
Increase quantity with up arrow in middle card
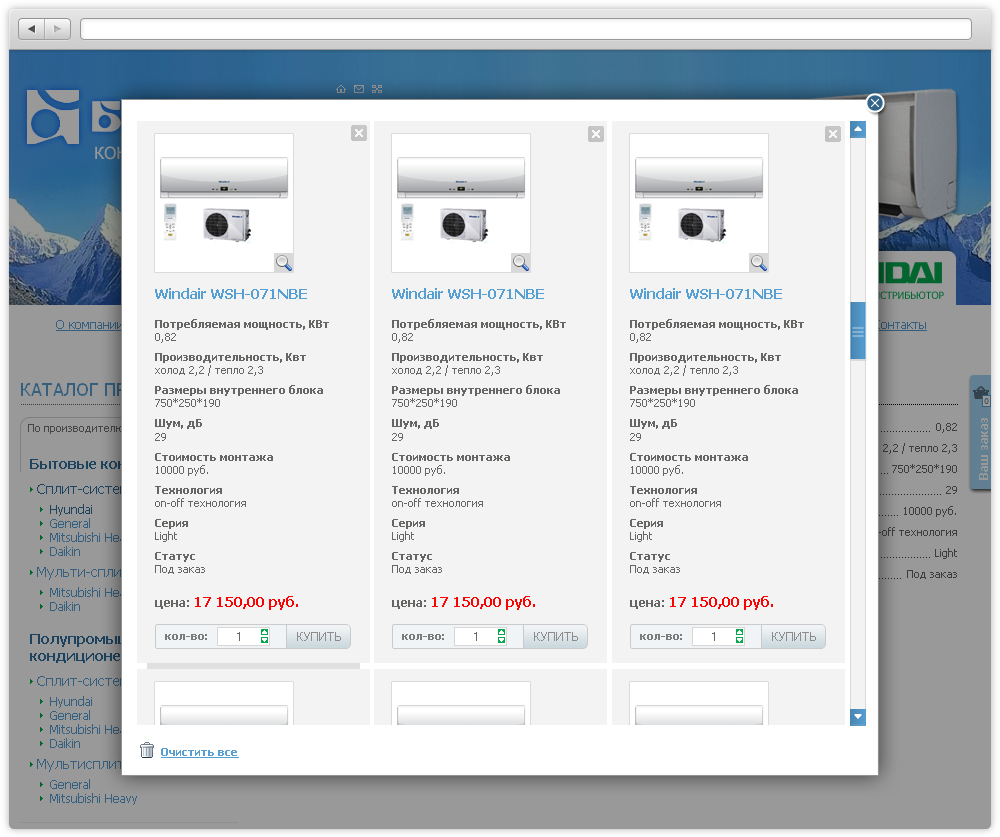501,632
